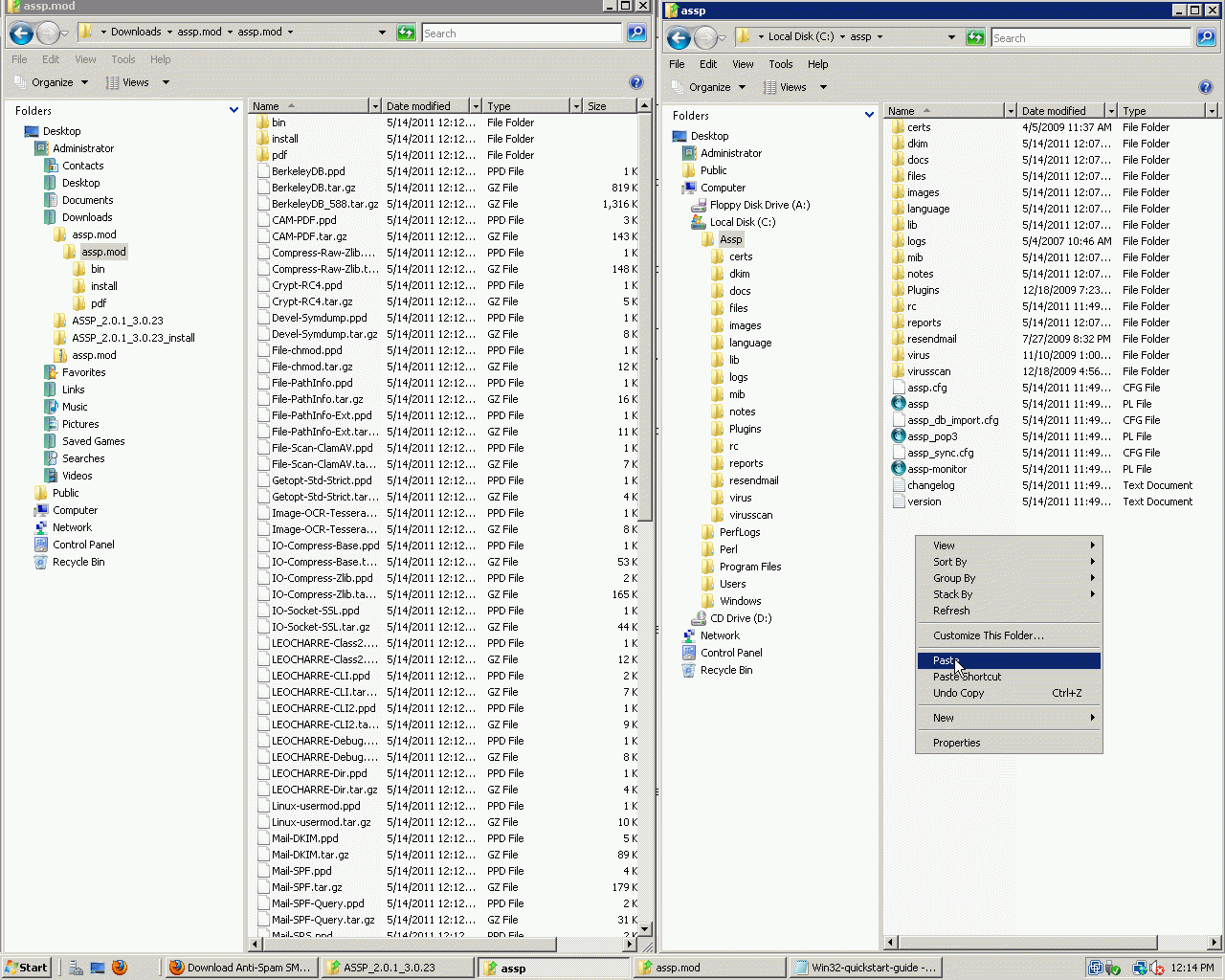Viewport: 1225px width, 980px height.
Task: Select the bin folder icon in file list
Action: coord(263,122)
